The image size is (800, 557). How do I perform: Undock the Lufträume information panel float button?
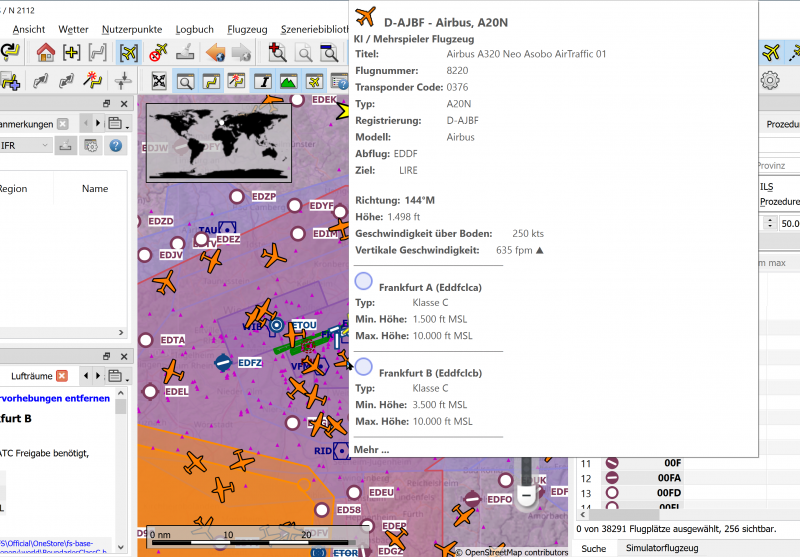click(107, 356)
